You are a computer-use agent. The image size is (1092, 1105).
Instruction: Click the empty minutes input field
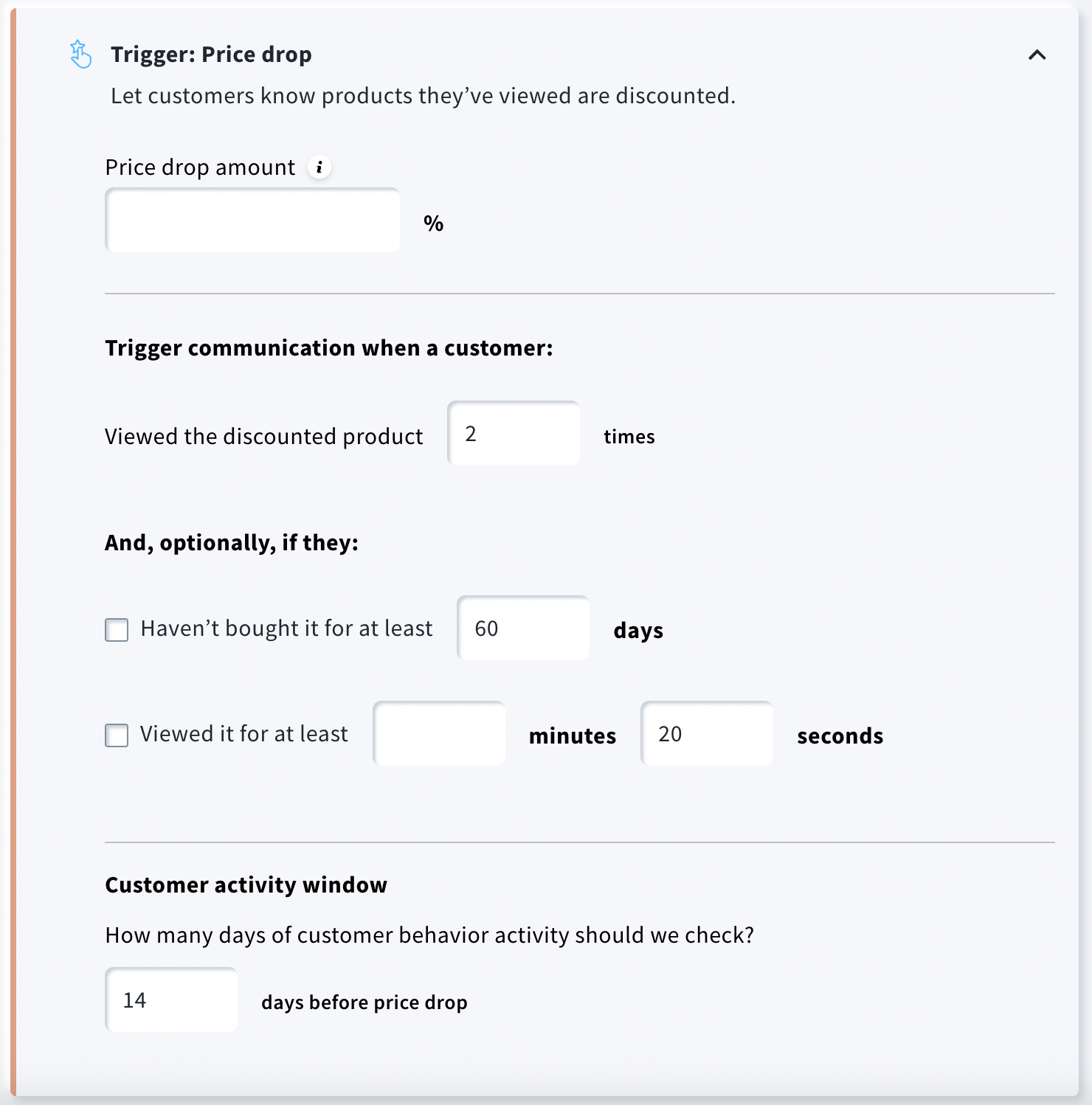(438, 733)
